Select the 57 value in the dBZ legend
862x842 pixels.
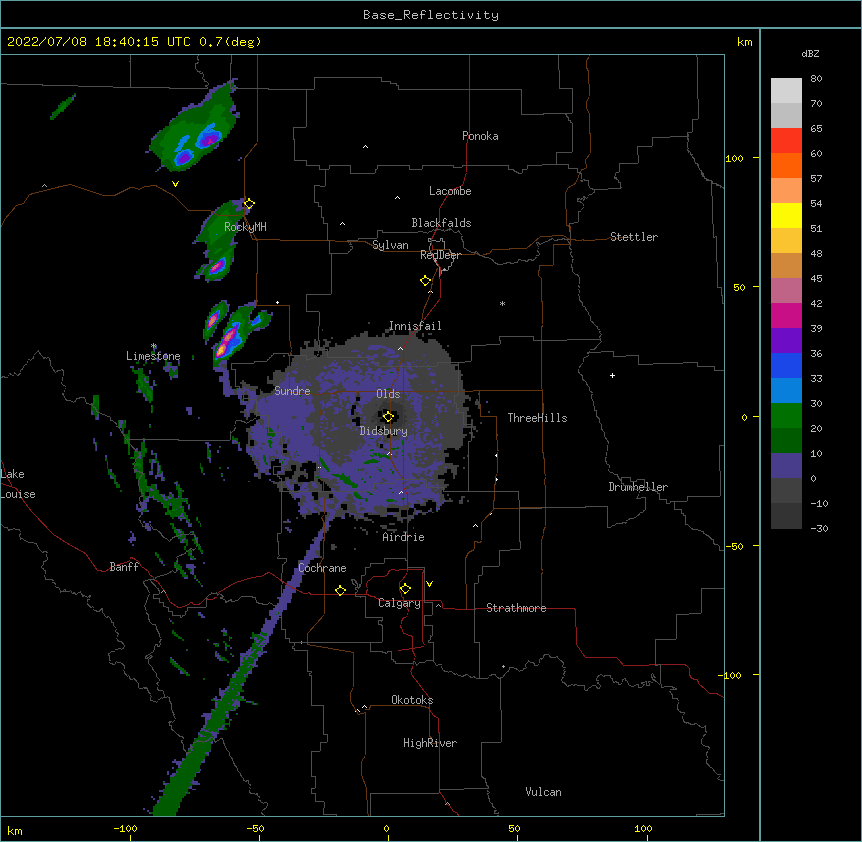(x=816, y=179)
